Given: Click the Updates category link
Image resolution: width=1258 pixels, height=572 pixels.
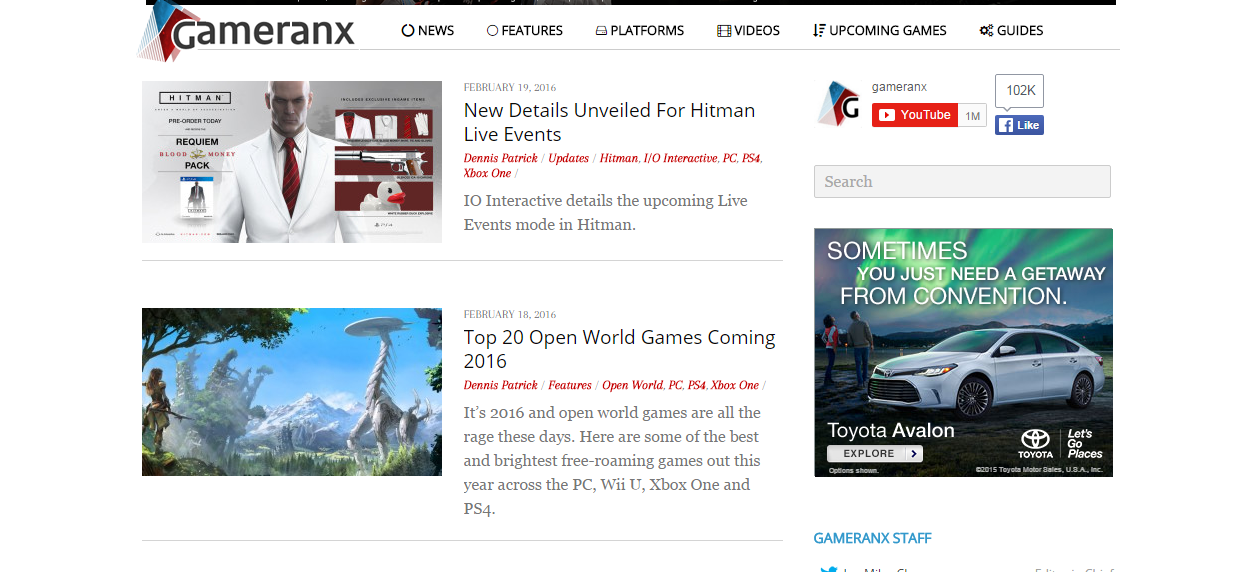Looking at the screenshot, I should [568, 158].
